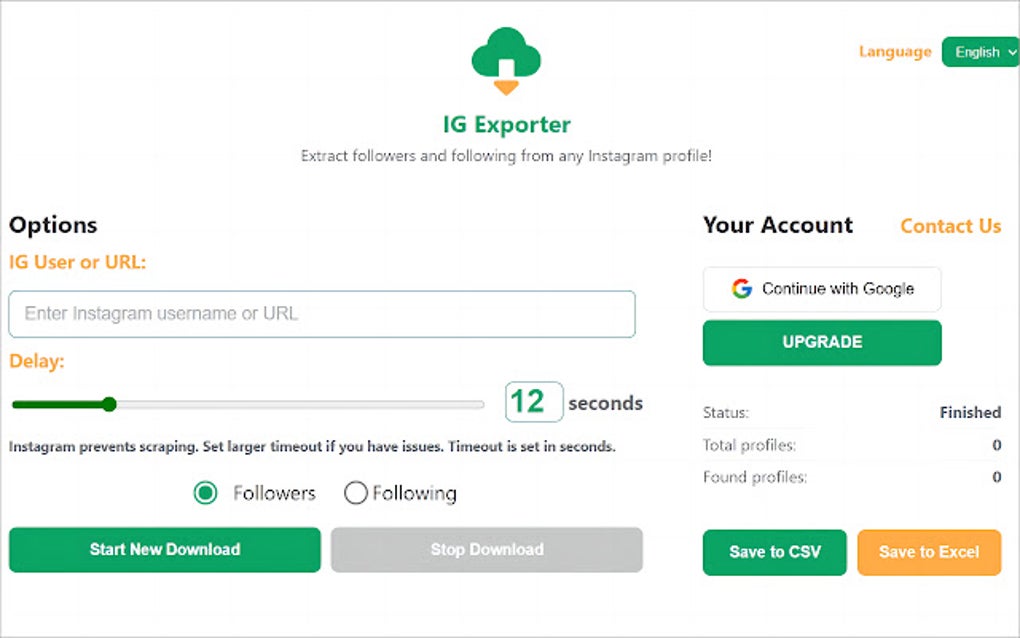
Task: Save results to CSV
Action: coord(774,552)
